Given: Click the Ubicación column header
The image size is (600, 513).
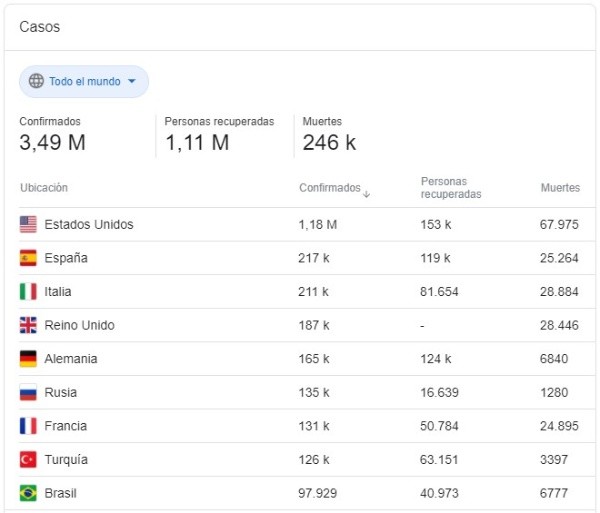Looking at the screenshot, I should pos(44,188).
